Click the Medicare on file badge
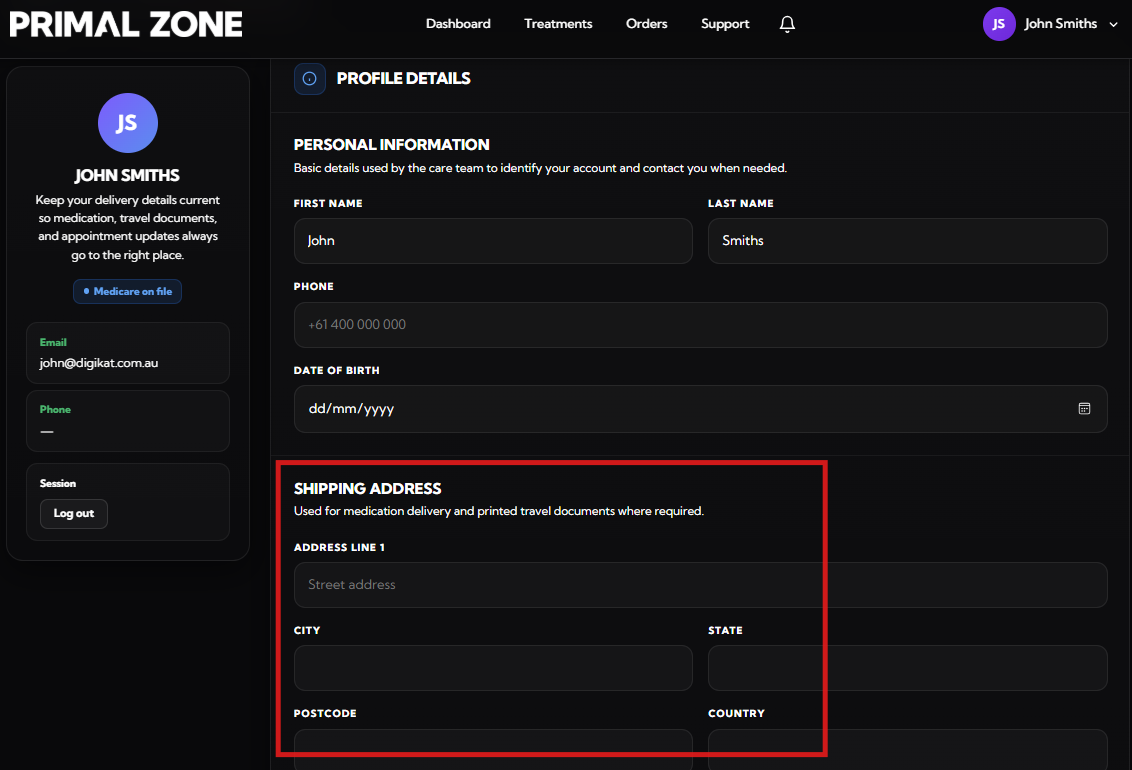The height and width of the screenshot is (770, 1132). click(x=127, y=291)
